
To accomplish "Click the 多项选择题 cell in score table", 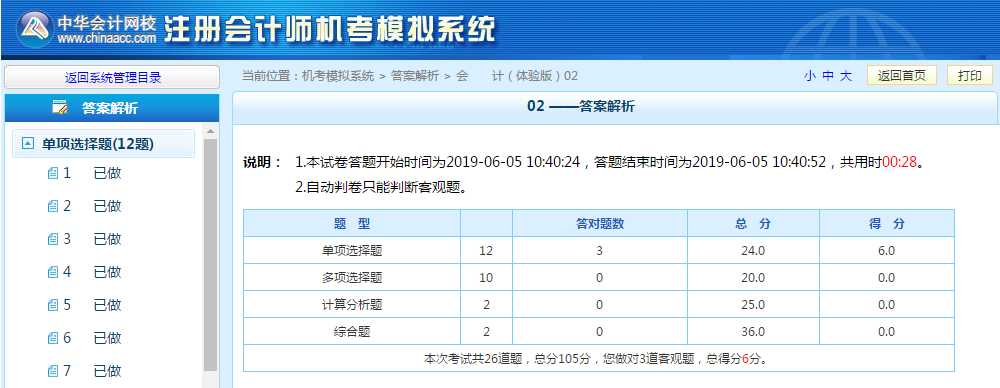I will click(x=352, y=278).
